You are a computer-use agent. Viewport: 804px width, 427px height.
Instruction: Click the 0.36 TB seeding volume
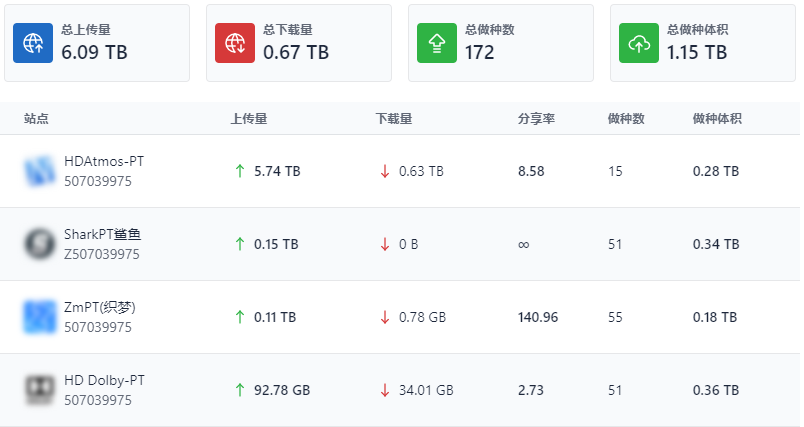click(x=716, y=390)
